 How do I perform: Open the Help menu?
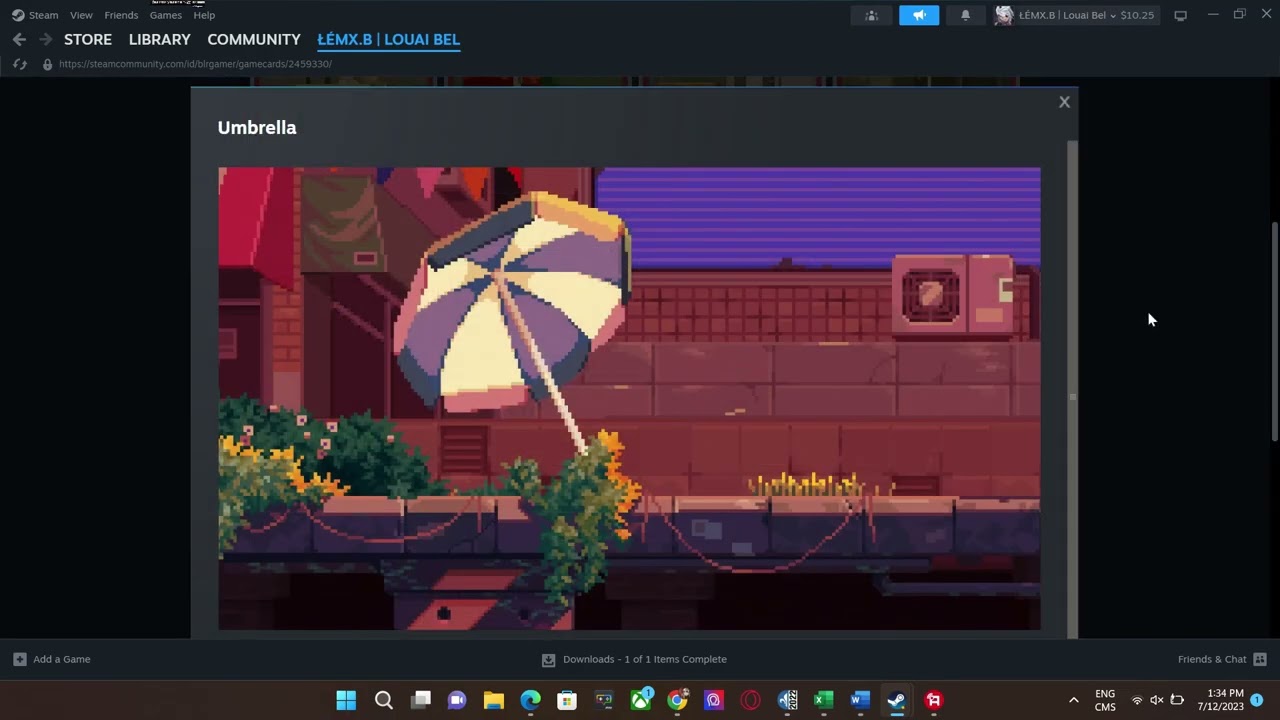(204, 15)
